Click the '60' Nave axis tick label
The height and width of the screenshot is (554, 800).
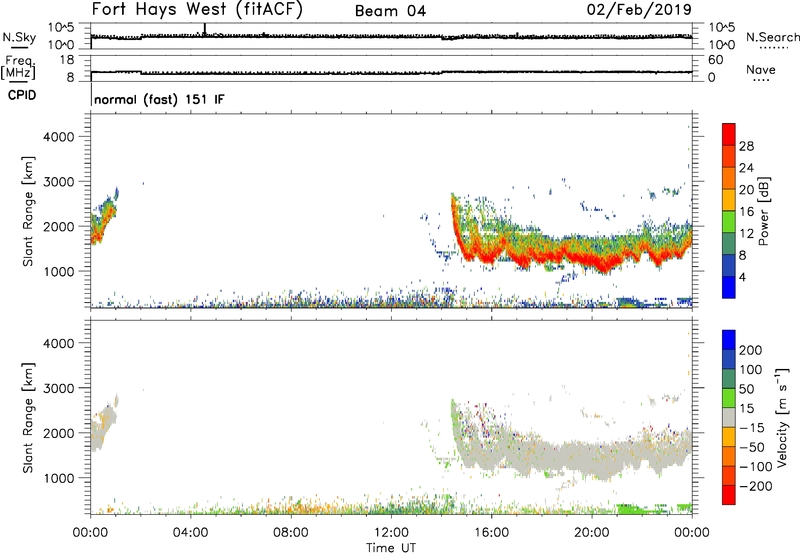715,60
